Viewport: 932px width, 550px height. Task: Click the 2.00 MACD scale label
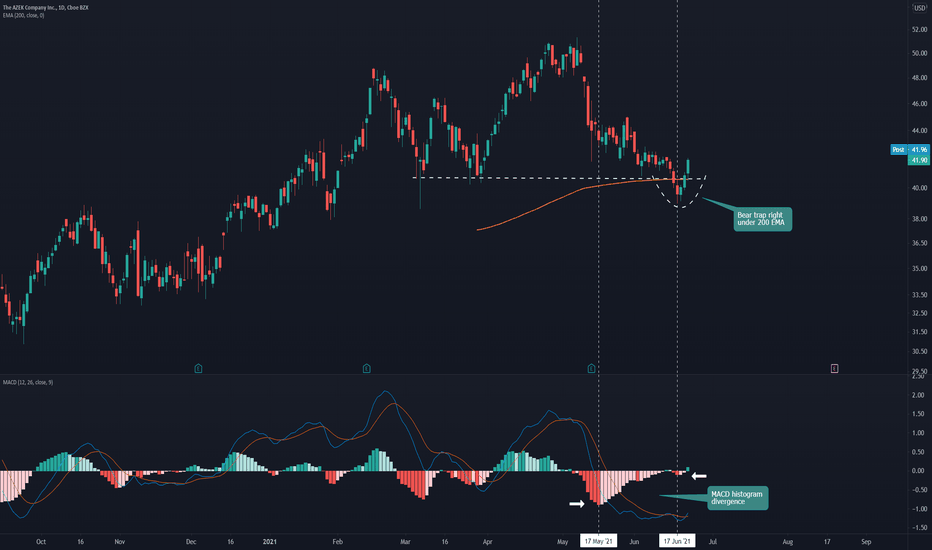click(x=919, y=395)
